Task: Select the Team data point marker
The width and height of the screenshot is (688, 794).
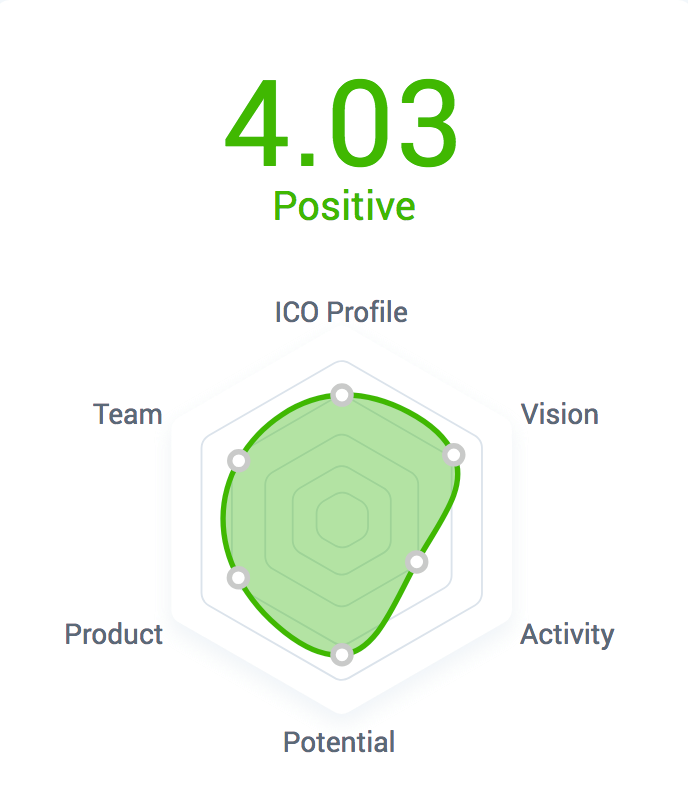Action: click(x=237, y=461)
